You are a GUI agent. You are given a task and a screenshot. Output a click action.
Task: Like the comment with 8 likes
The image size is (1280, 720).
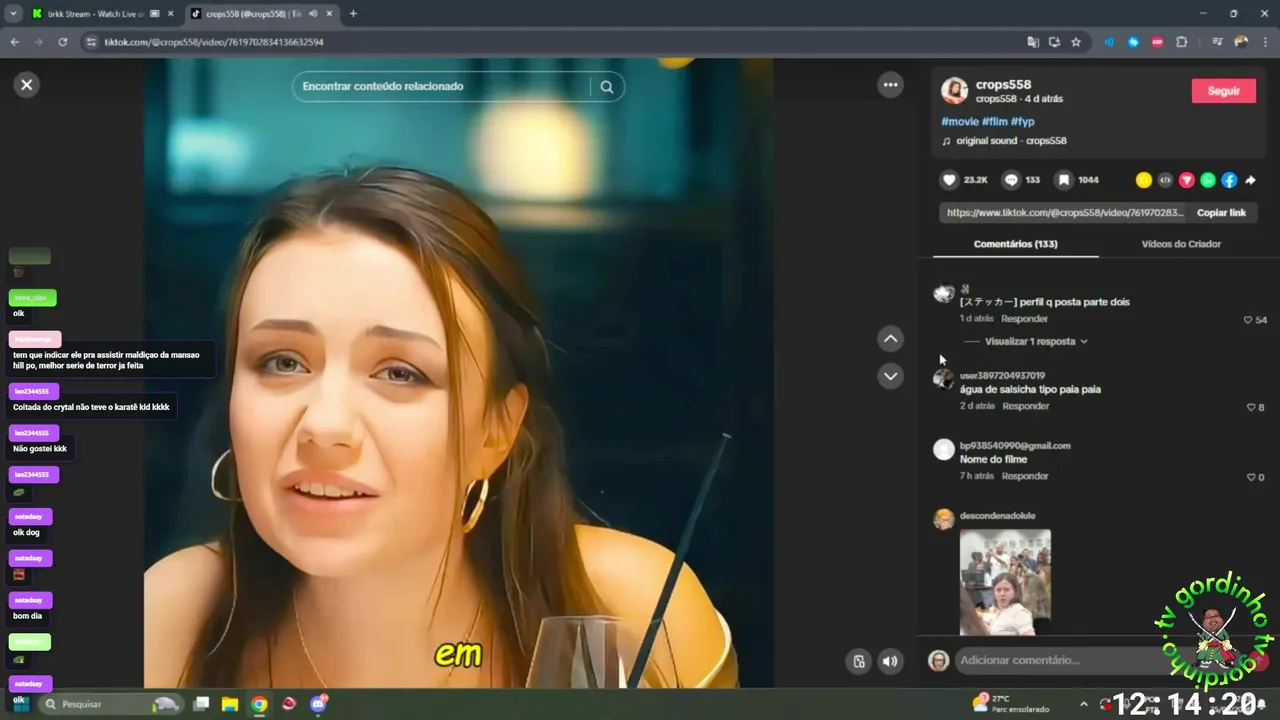click(1251, 408)
